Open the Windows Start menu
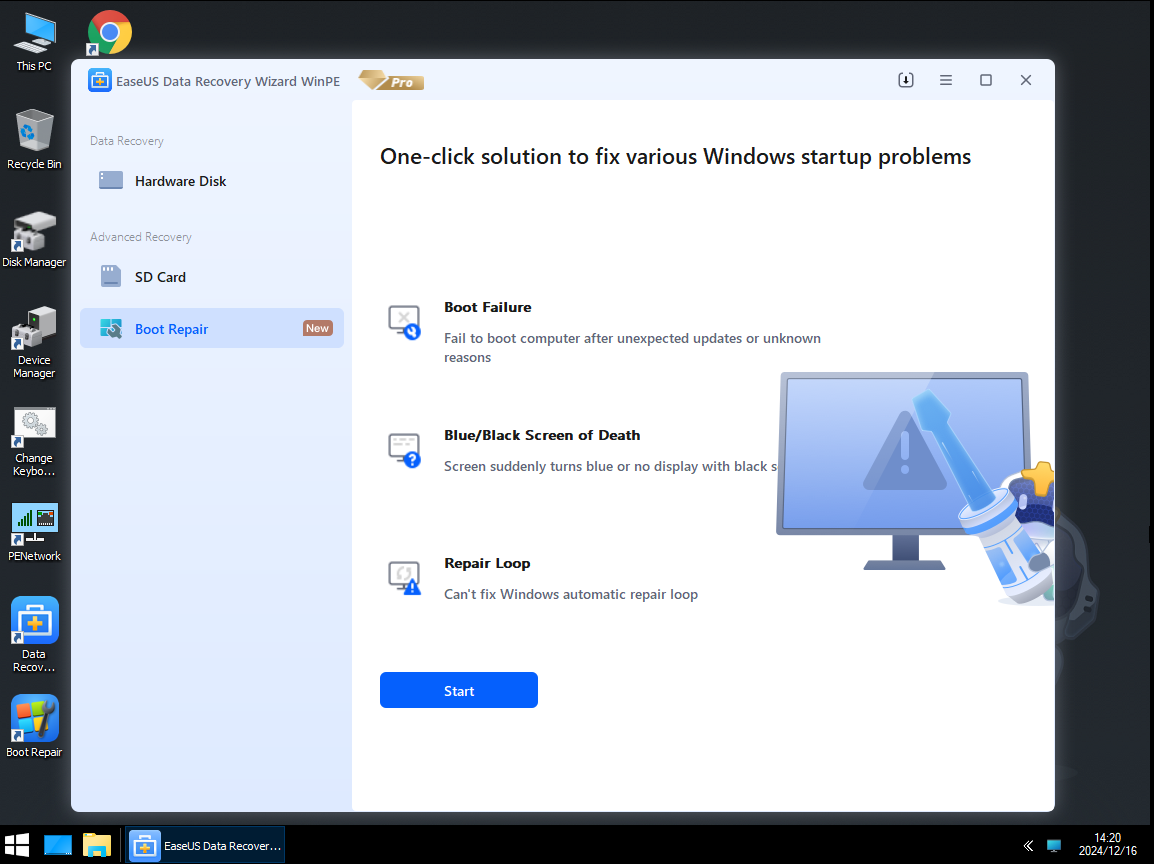 (x=17, y=845)
